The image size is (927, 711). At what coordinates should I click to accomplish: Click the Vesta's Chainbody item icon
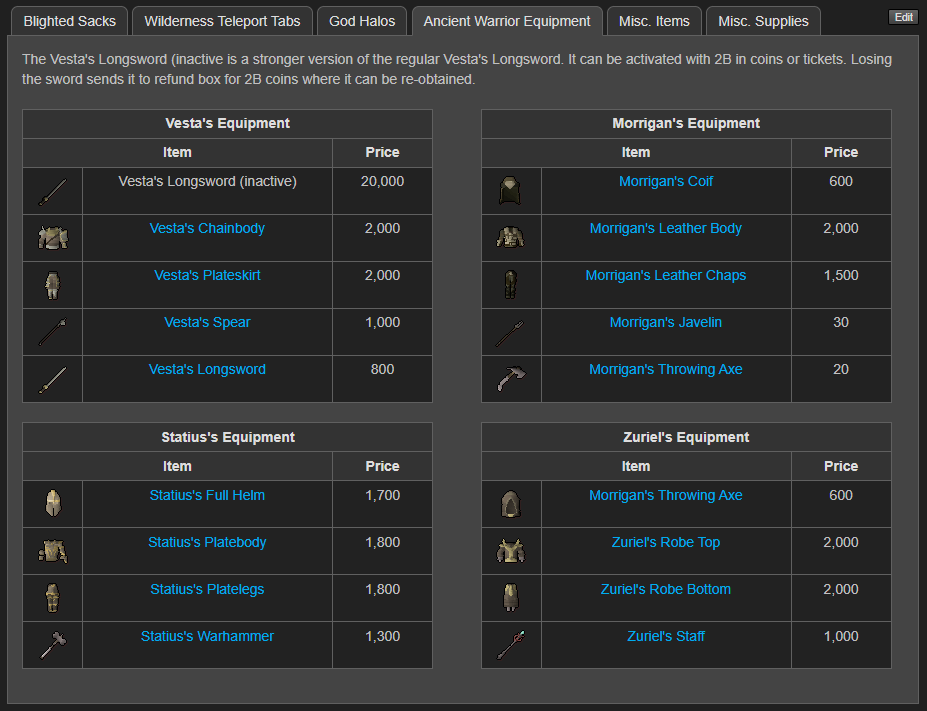[52, 238]
